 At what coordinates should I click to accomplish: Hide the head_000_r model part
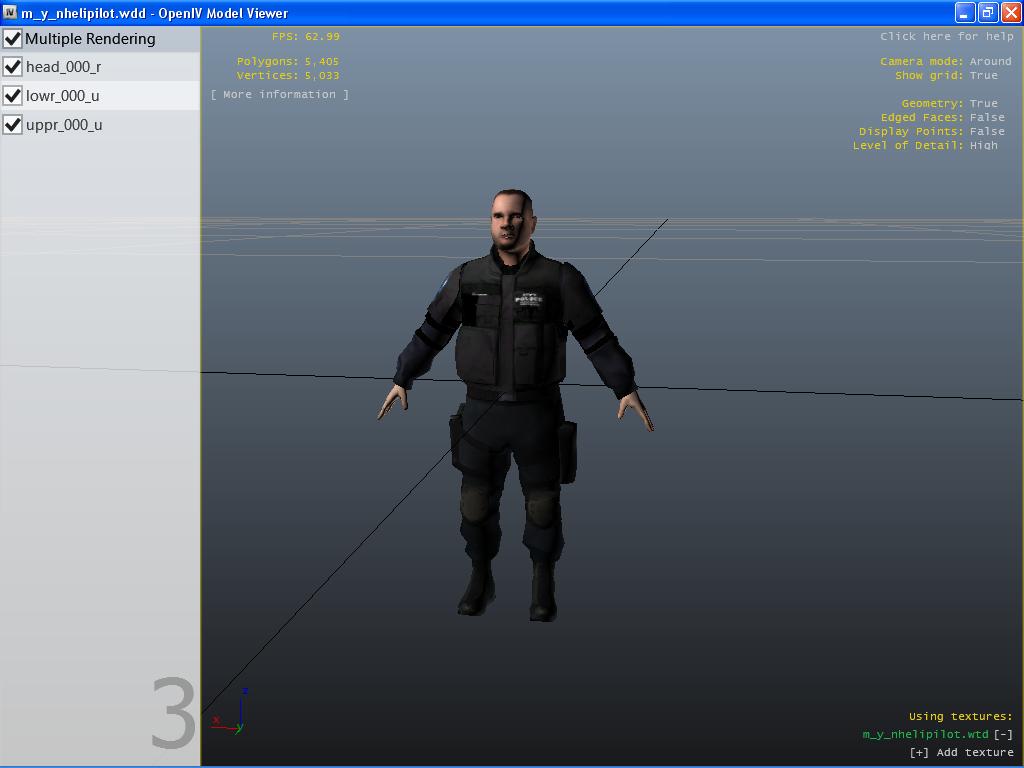(13, 67)
